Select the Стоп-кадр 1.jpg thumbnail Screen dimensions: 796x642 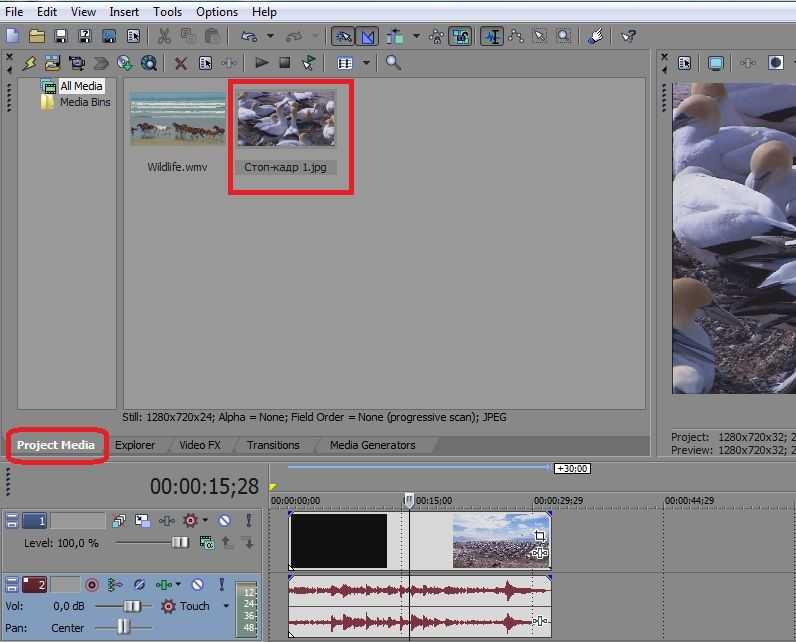[286, 119]
